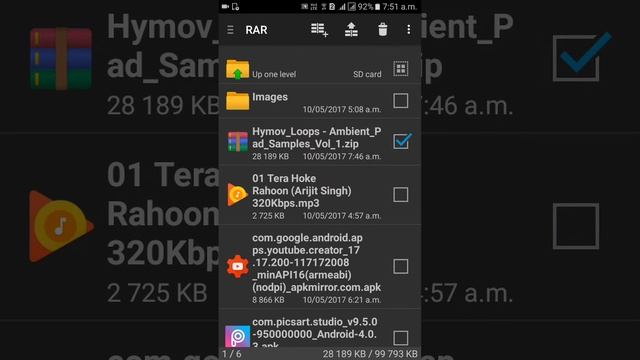Check the picsart.studio apk checkbox
The image size is (640, 360).
pos(400,338)
